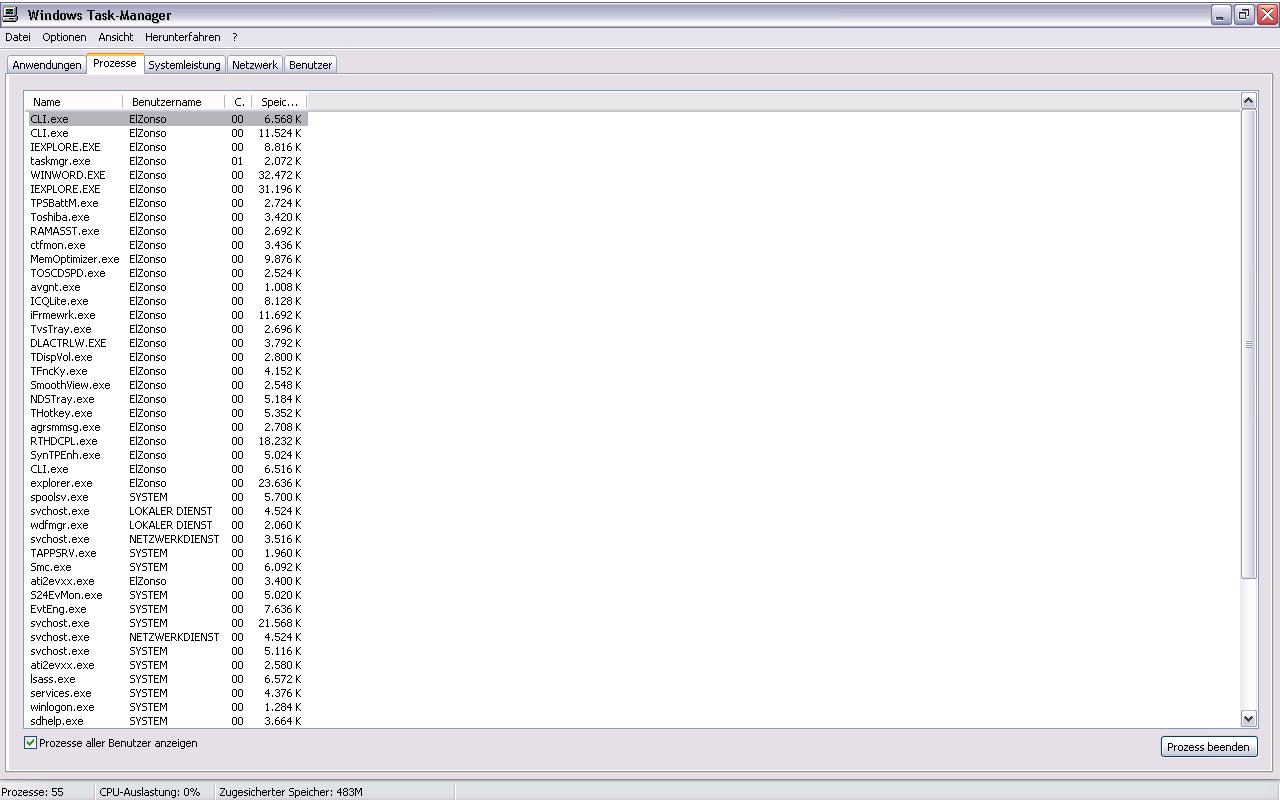Click the scrollbar up arrow
The width and height of the screenshot is (1280, 800).
click(1248, 100)
